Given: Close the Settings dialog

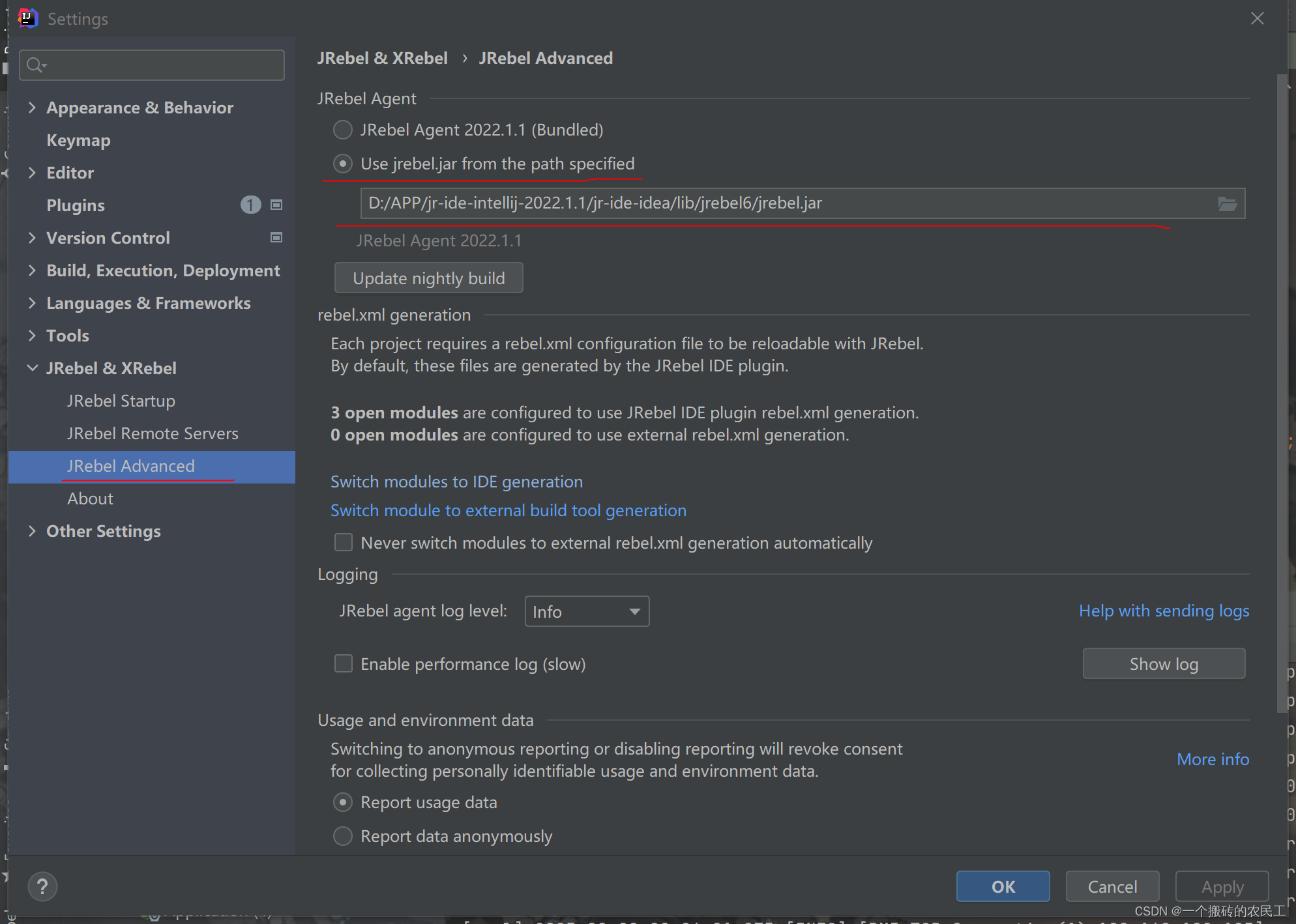Looking at the screenshot, I should (1258, 18).
